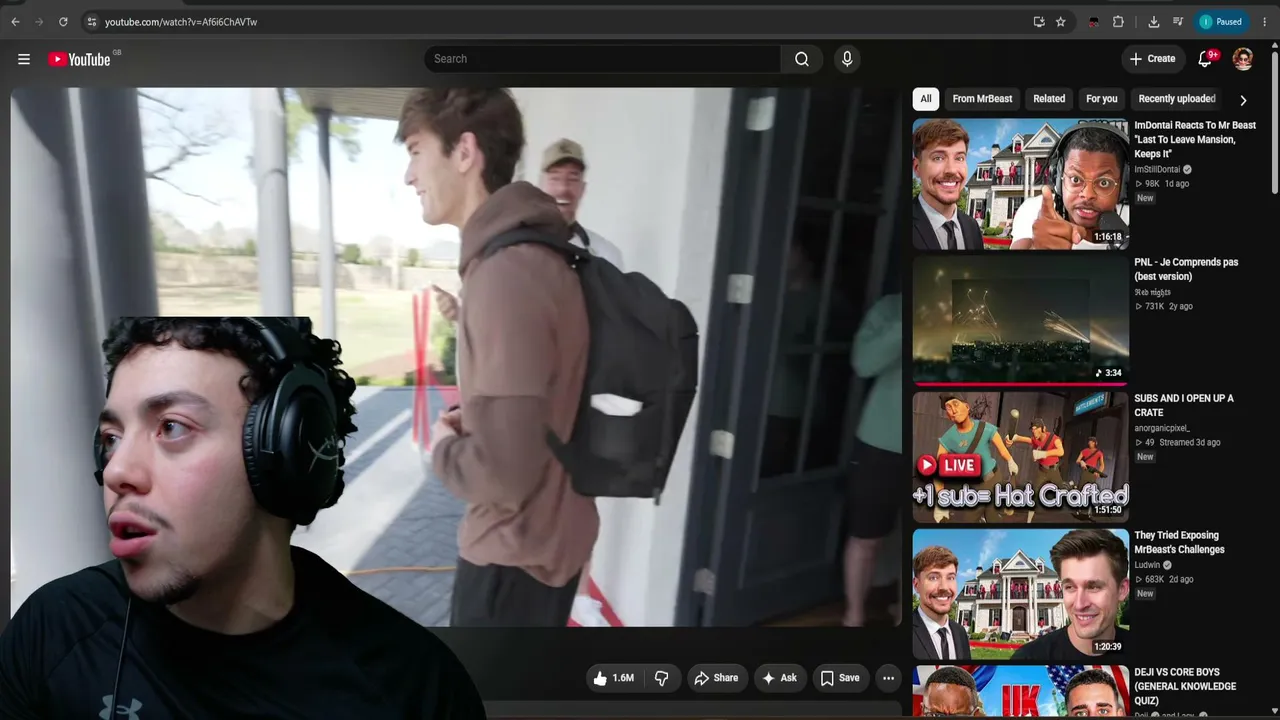Focus the YouTube Search box
The image size is (1280, 720).
point(603,59)
